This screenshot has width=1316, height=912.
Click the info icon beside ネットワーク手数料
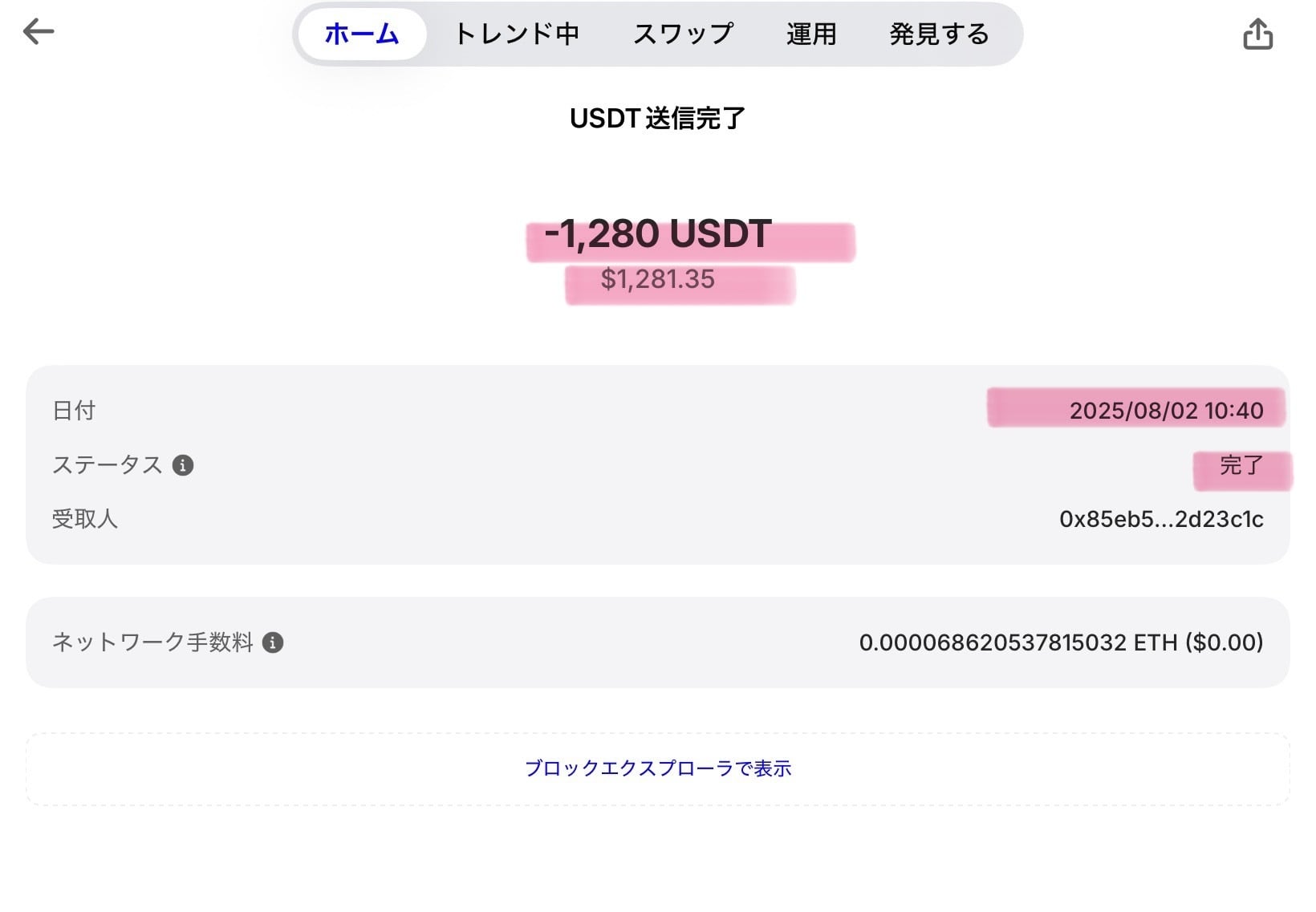coord(273,642)
